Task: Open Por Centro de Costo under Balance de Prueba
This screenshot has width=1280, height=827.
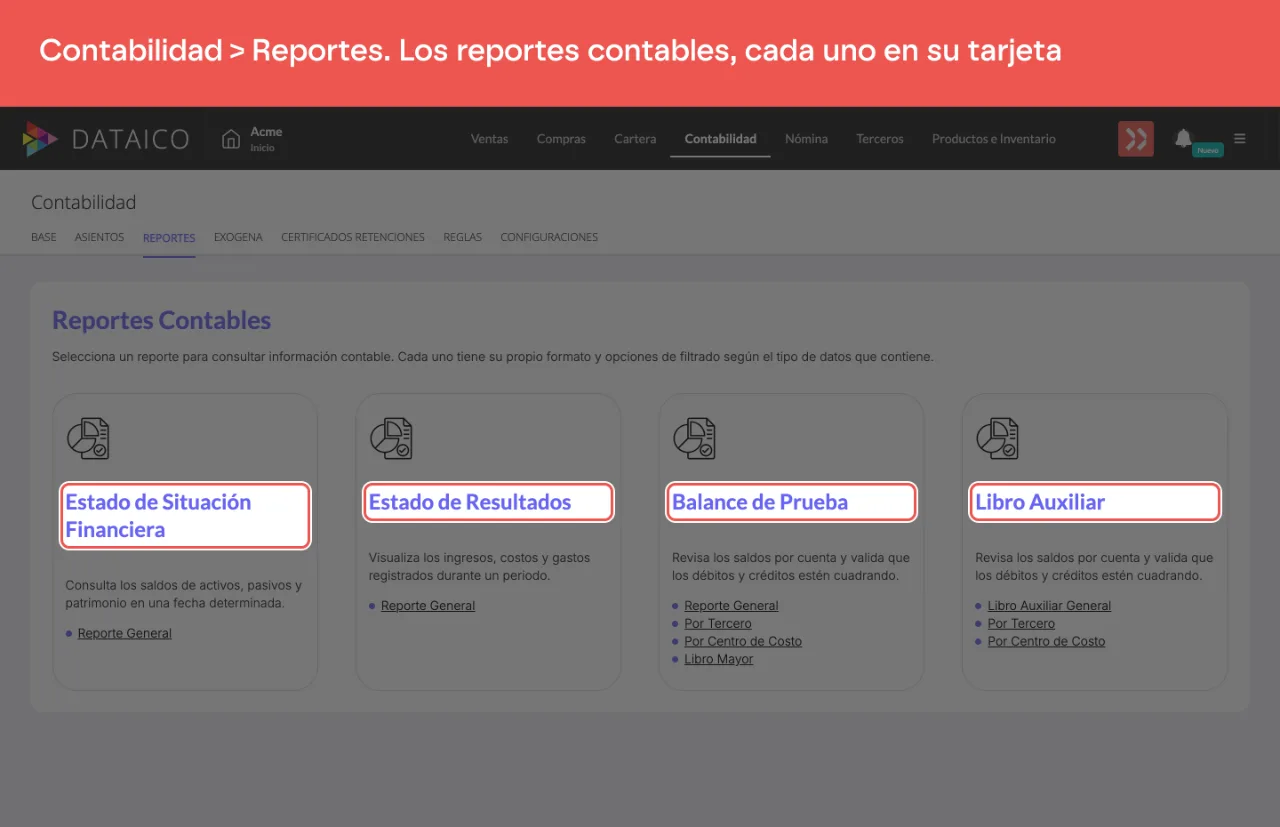Action: tap(743, 642)
